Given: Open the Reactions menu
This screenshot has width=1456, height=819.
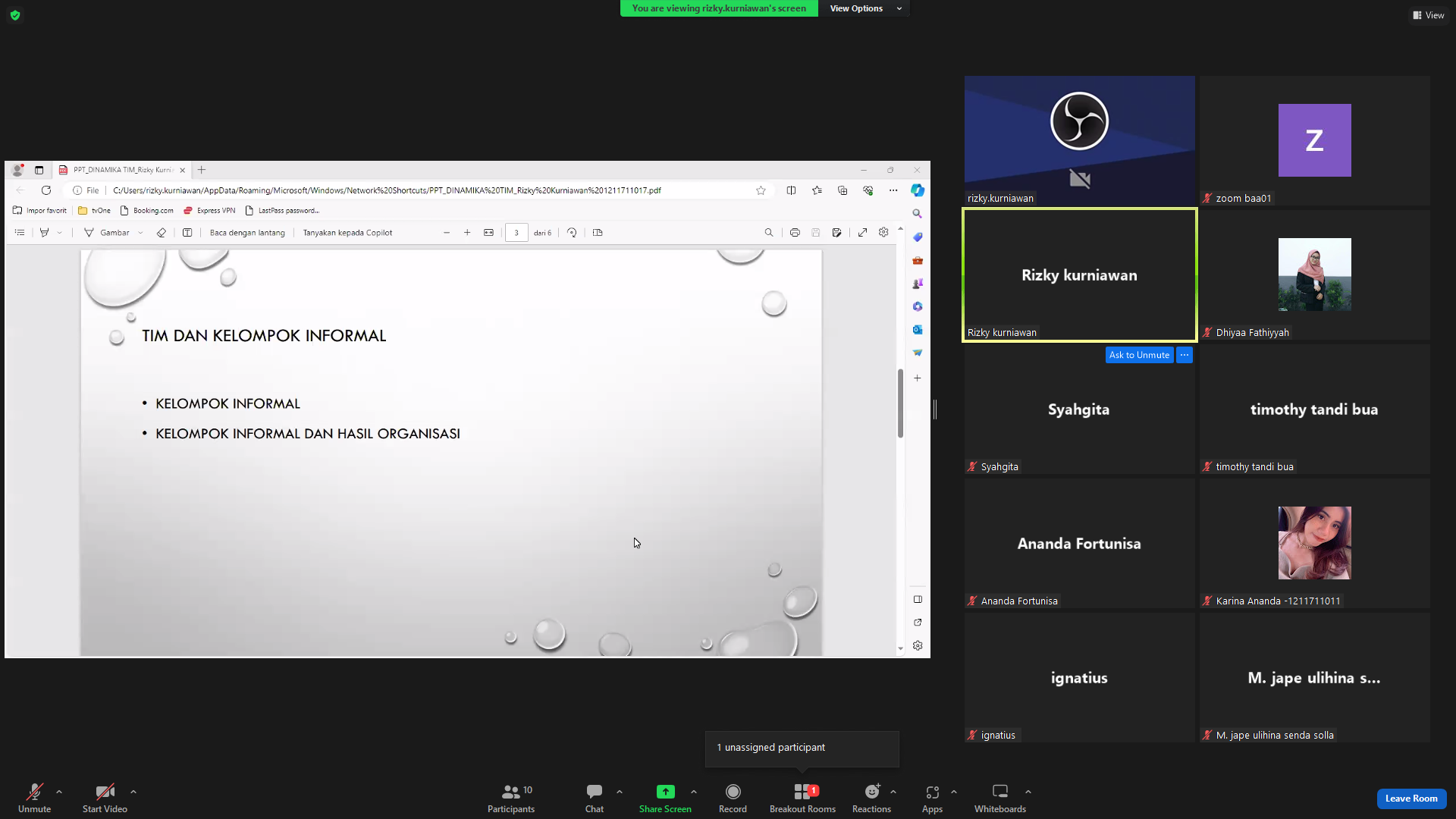Looking at the screenshot, I should [871, 798].
